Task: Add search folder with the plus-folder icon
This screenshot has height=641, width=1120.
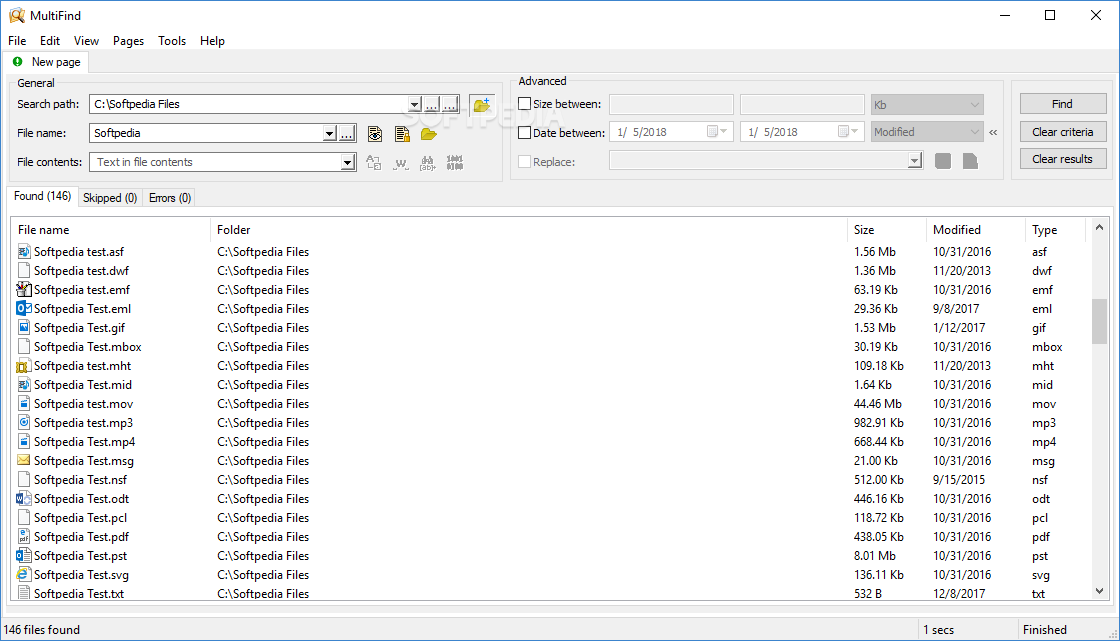Action: click(481, 104)
